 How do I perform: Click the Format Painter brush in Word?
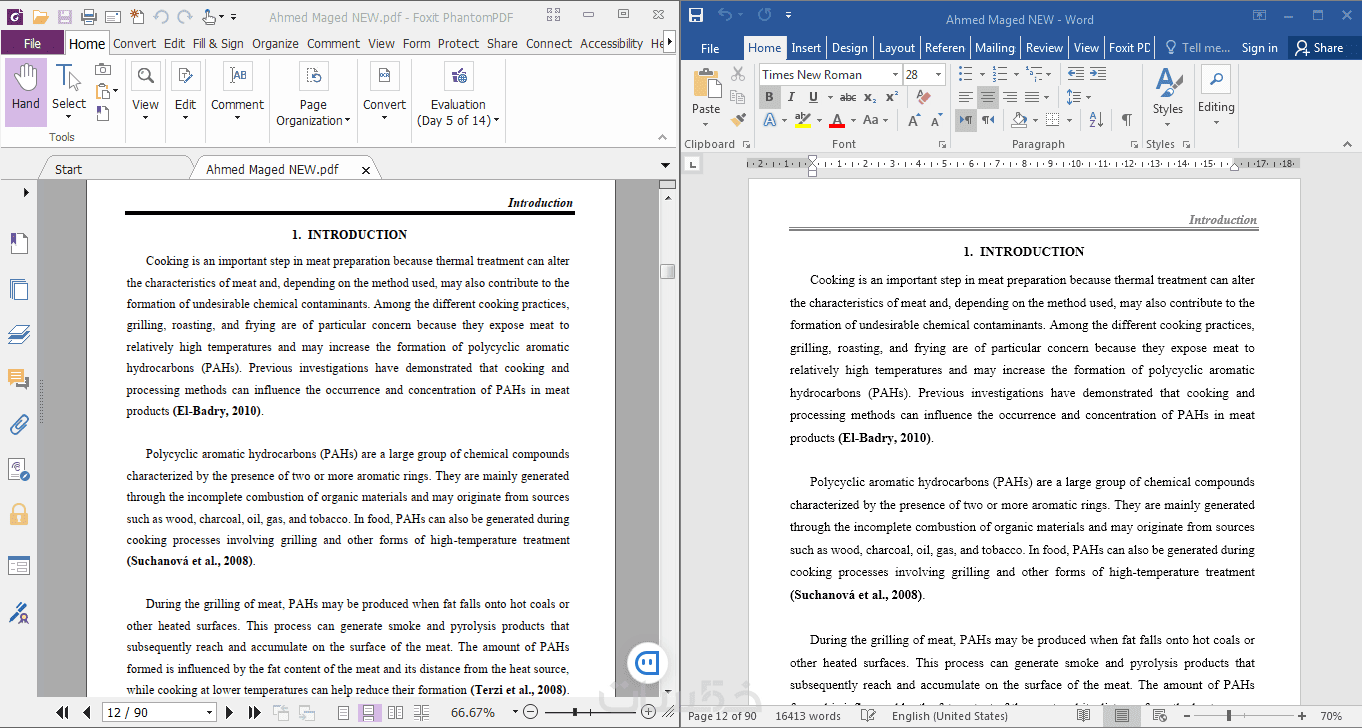click(738, 119)
